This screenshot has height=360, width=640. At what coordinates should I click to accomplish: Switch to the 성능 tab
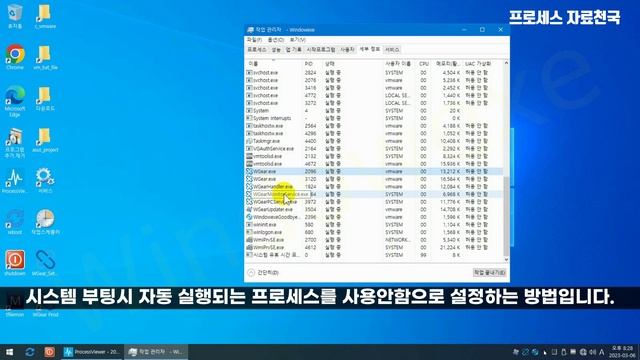(276, 50)
